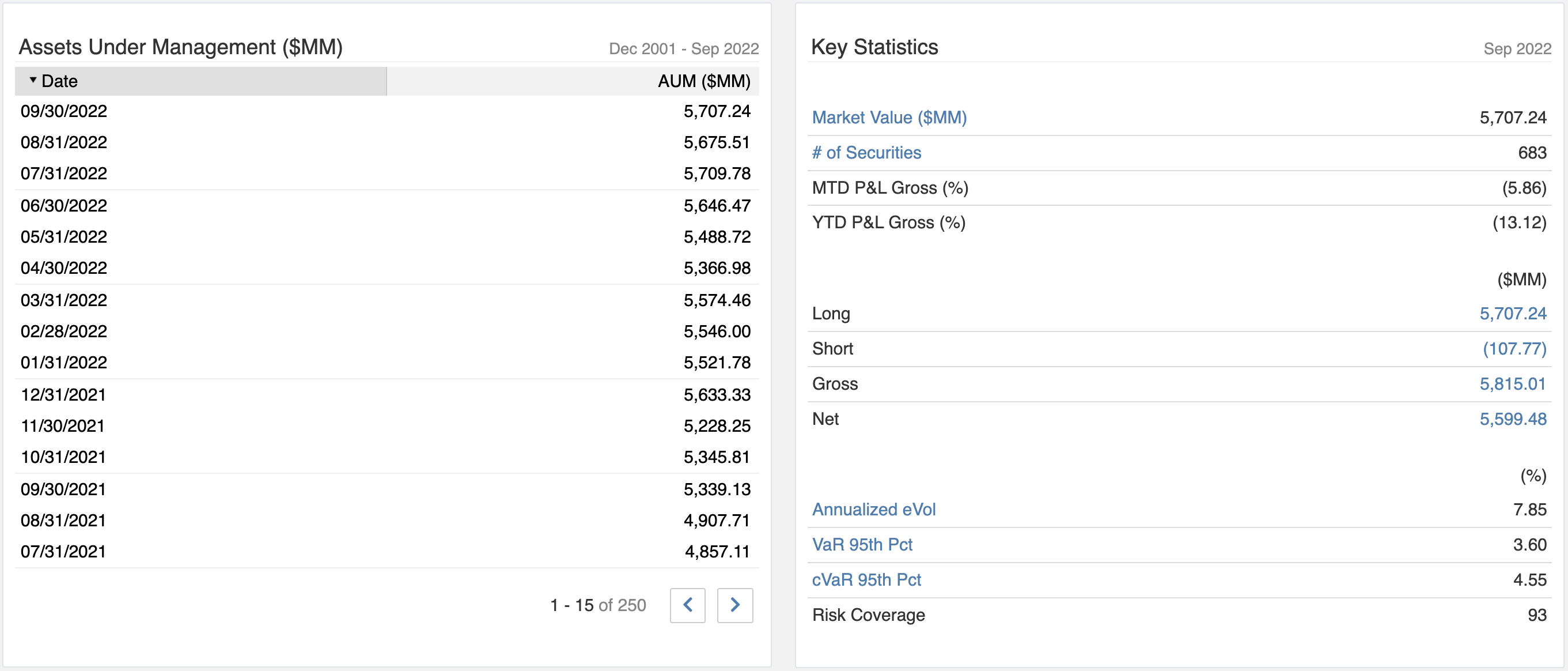Viewport: 1568px width, 671px height.
Task: Click the Sep 2022 date label in Key Statistics
Action: (1516, 49)
